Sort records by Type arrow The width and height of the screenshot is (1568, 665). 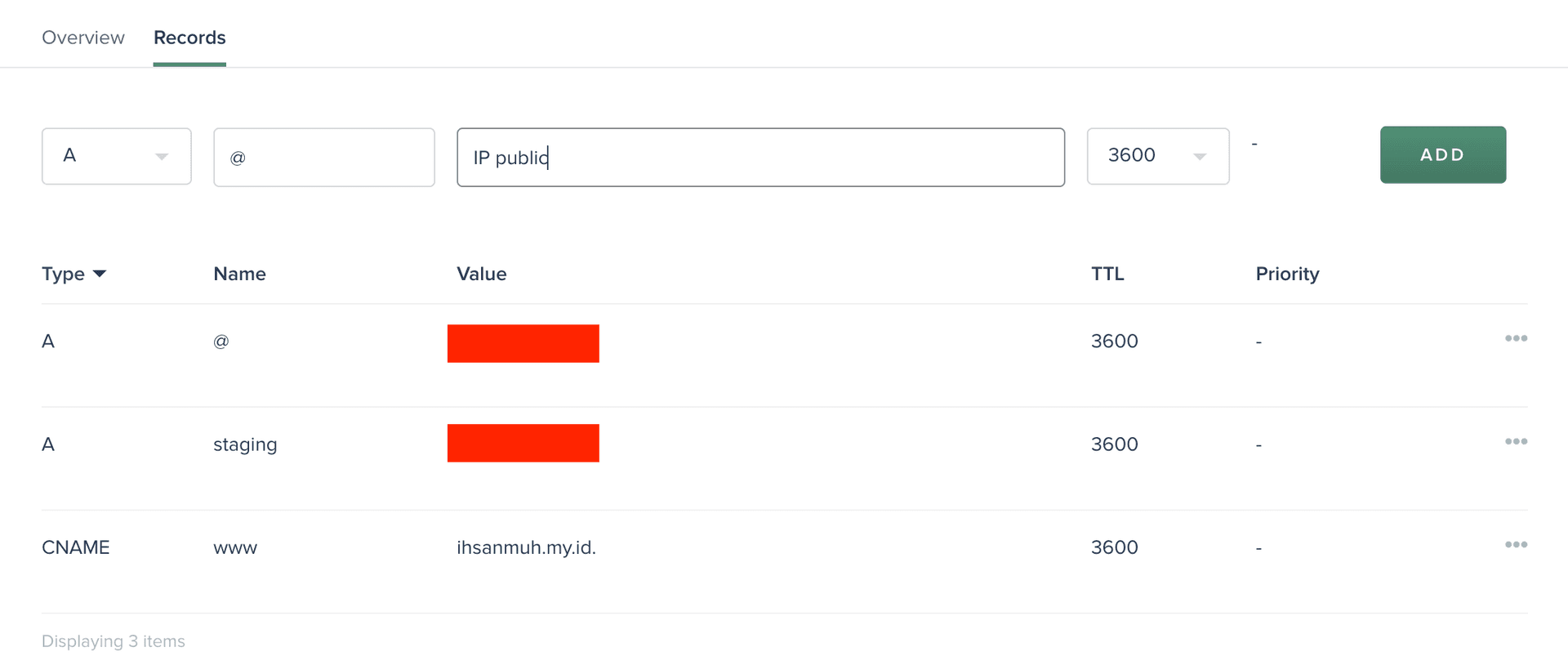(x=100, y=274)
